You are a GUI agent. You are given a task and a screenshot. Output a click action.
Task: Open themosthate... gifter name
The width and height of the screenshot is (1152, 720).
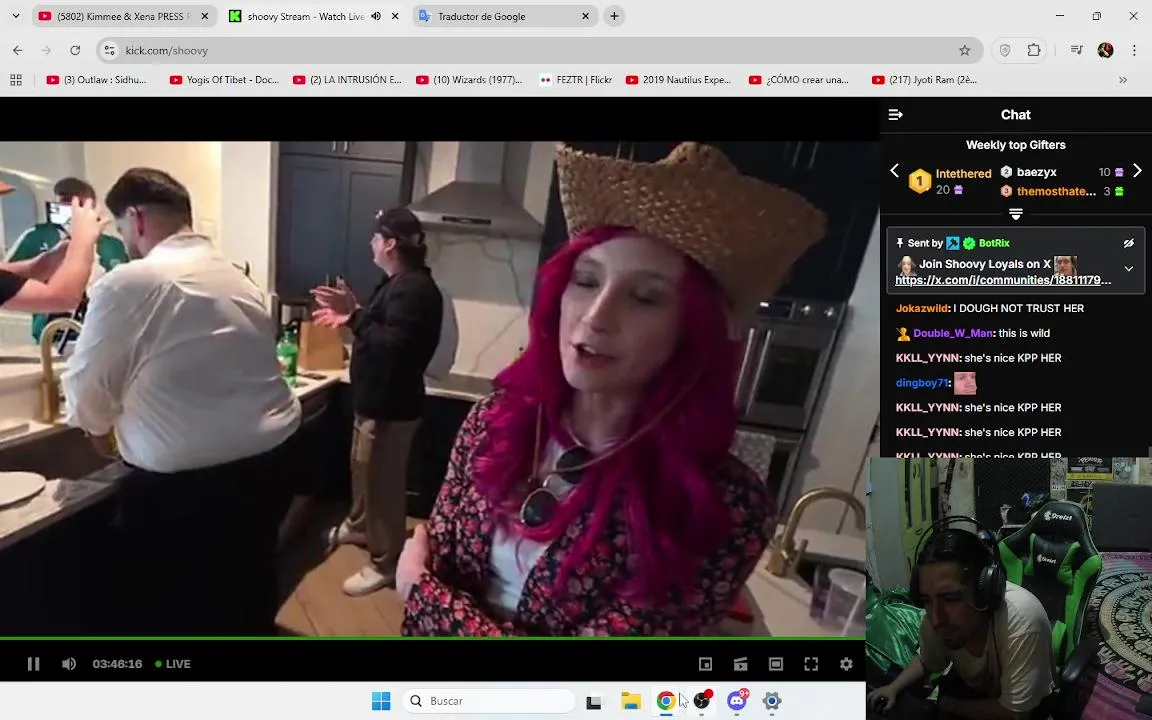(1056, 191)
